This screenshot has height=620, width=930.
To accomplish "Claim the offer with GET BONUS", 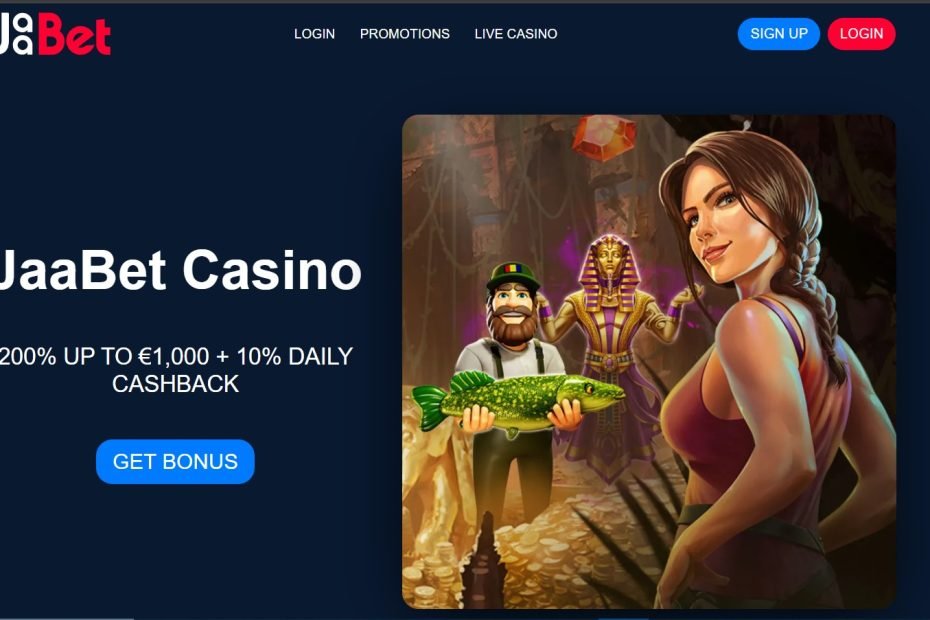I will (x=175, y=462).
